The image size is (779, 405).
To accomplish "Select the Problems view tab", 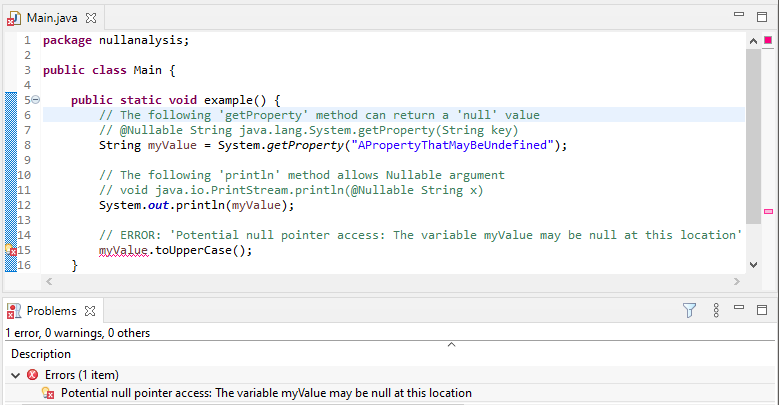I will point(52,311).
